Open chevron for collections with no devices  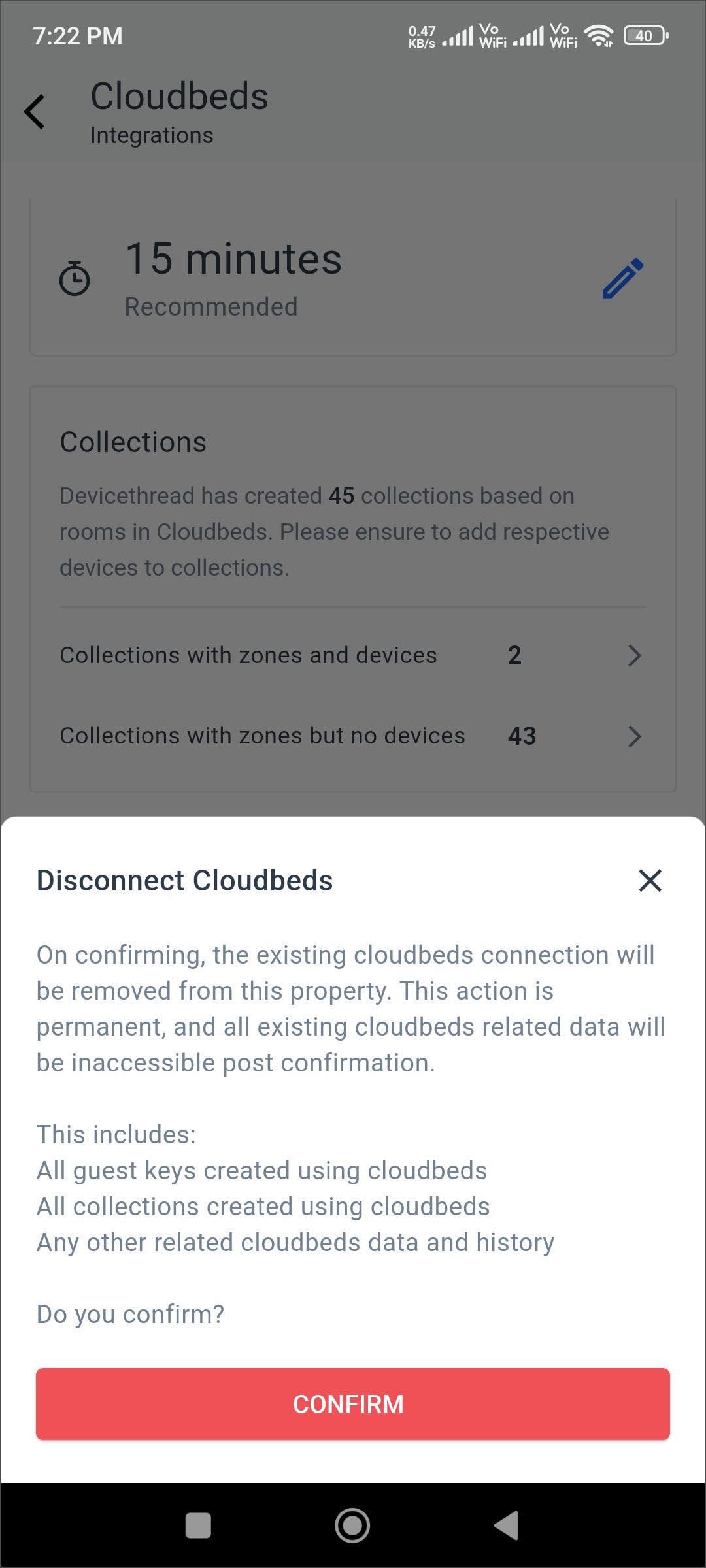[x=634, y=736]
